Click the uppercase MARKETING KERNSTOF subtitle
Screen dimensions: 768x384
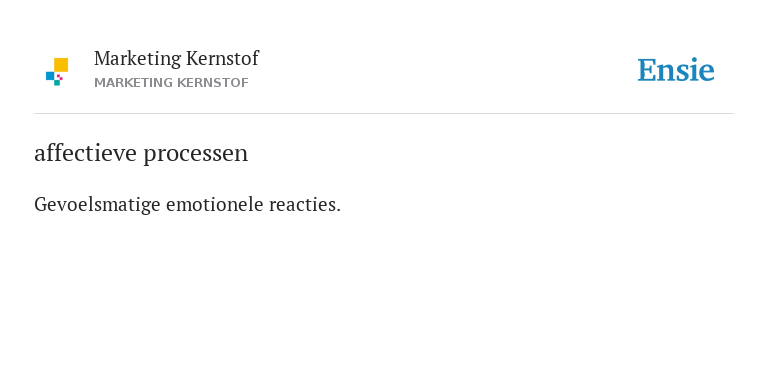click(171, 83)
